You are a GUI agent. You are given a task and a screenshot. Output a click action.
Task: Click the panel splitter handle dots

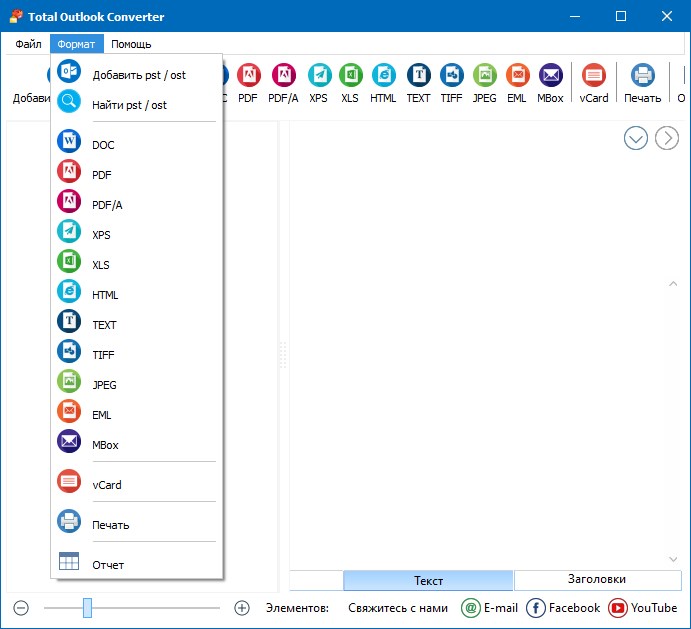pos(283,355)
